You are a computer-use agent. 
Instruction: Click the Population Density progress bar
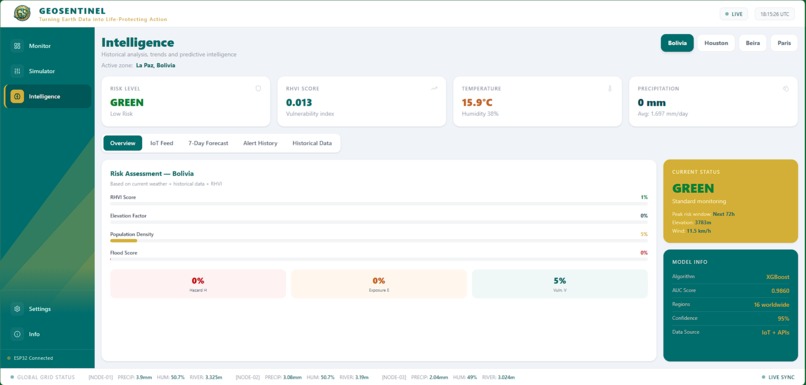click(x=379, y=241)
